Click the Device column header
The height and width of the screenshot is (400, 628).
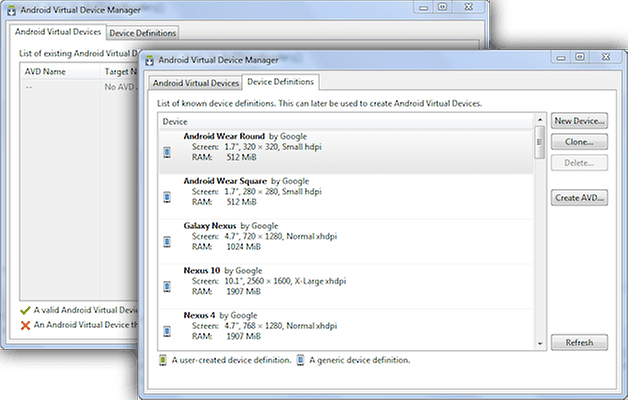point(346,122)
